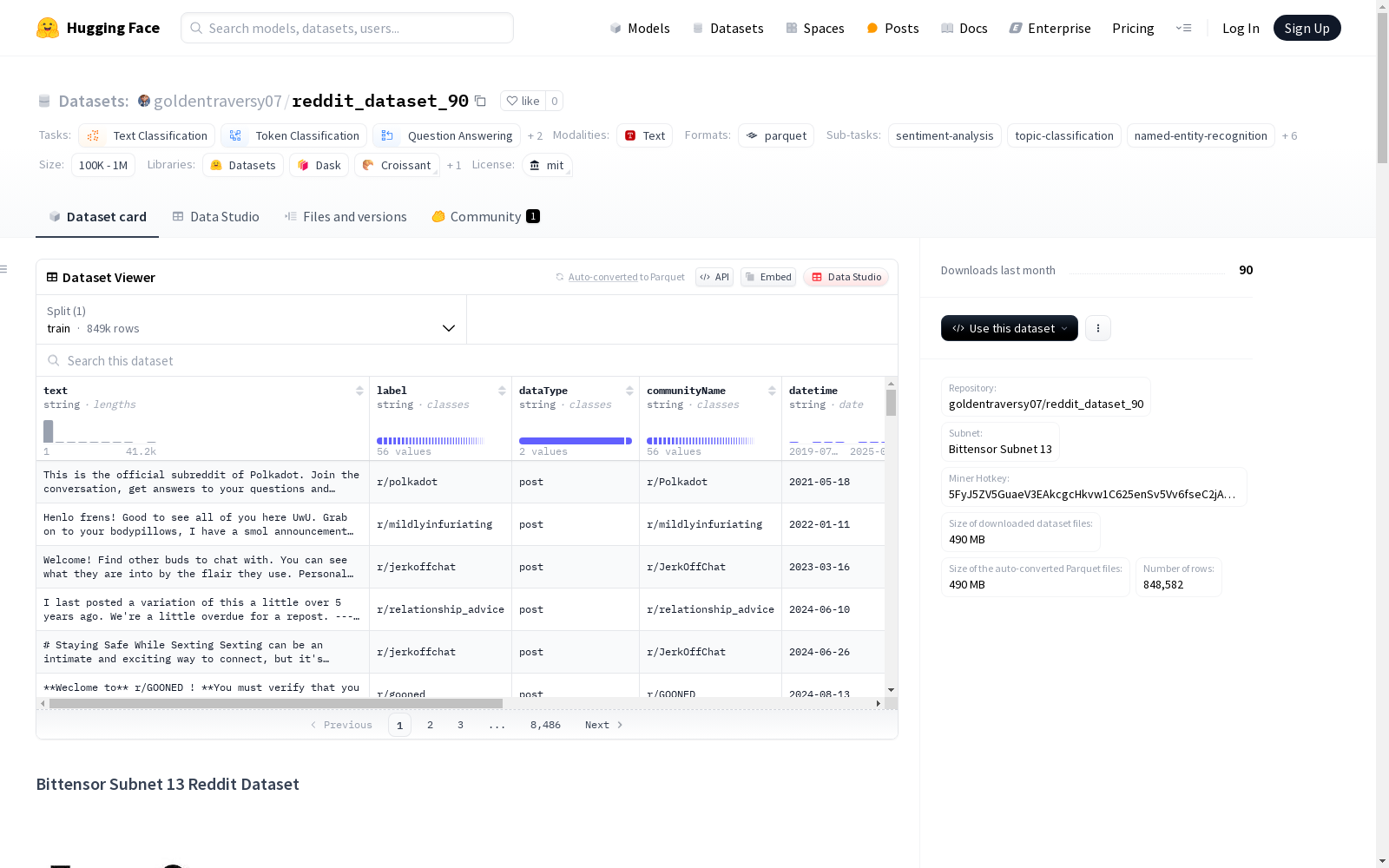Click the sentiment-analysis sub-task tag
This screenshot has height=868, width=1389.
(x=945, y=135)
